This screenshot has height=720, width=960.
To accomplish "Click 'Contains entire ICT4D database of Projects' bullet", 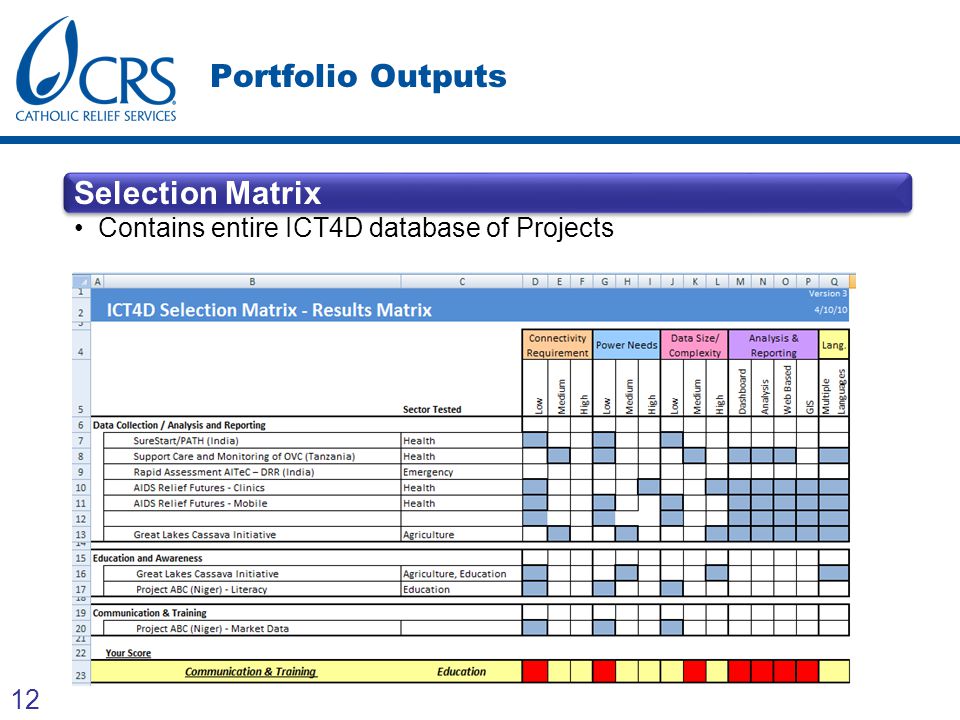I will (356, 228).
